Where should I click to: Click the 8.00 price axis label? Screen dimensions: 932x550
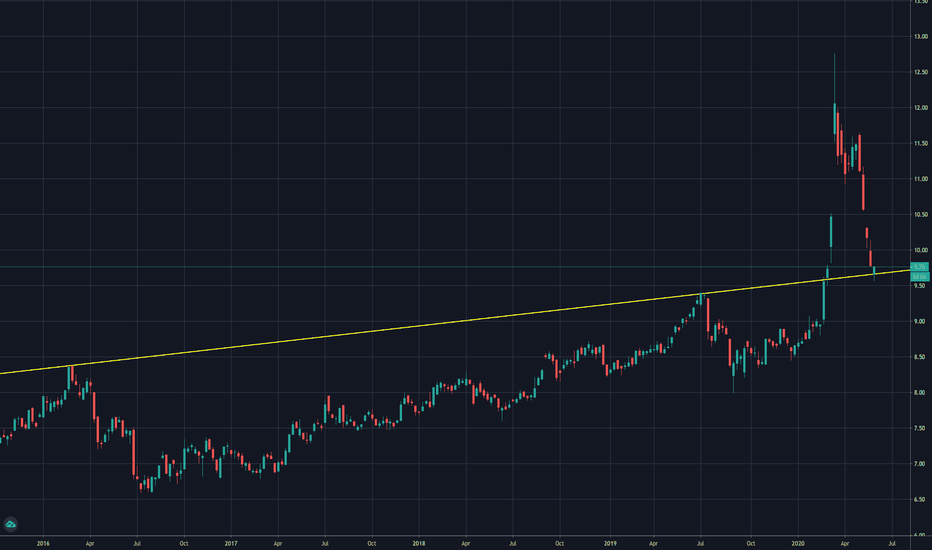921,393
